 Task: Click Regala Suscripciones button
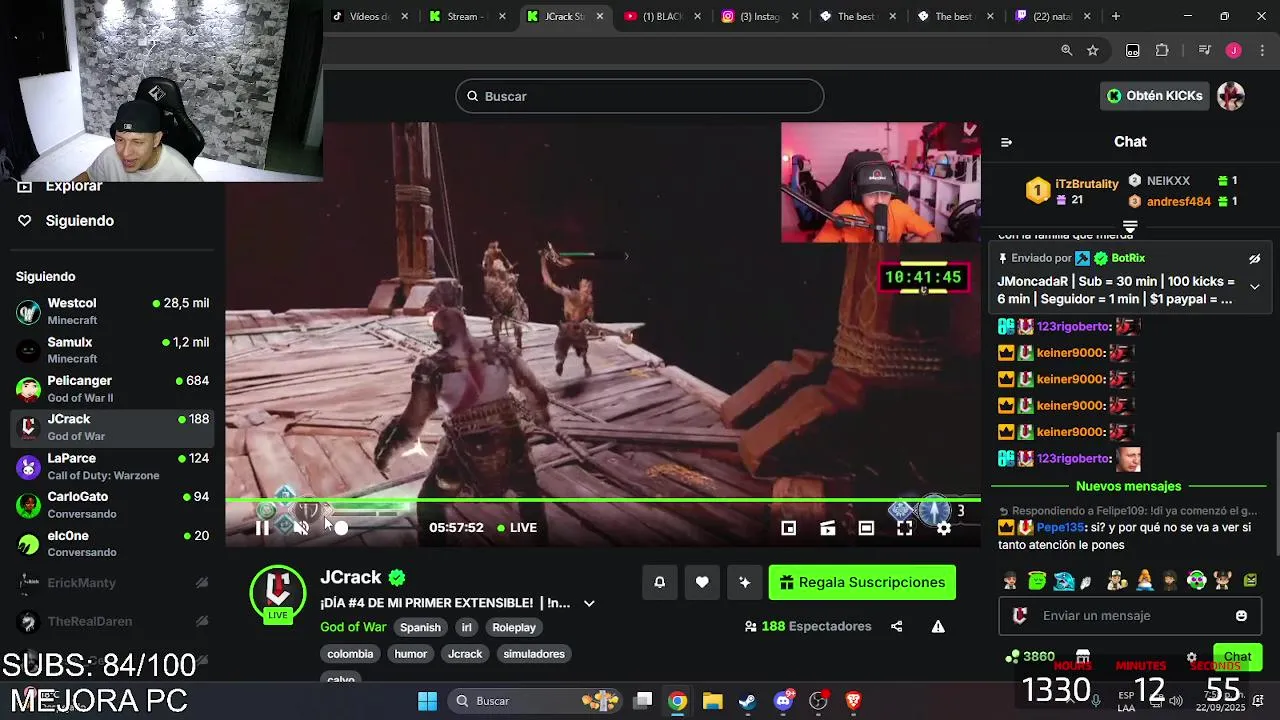pyautogui.click(x=862, y=582)
